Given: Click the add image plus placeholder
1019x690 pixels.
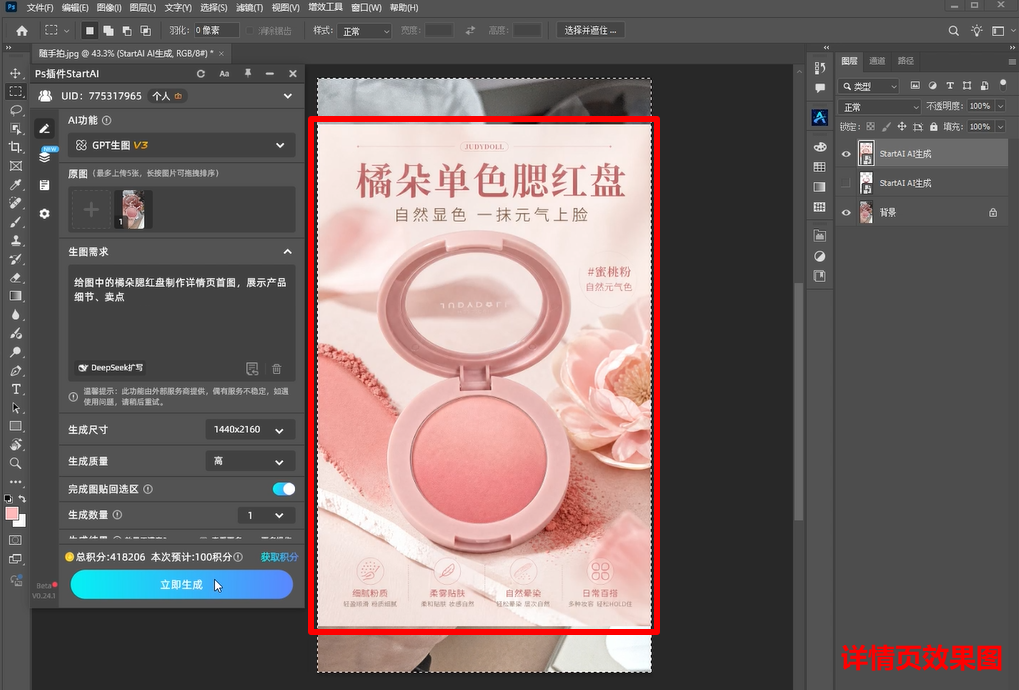Looking at the screenshot, I should pos(92,209).
